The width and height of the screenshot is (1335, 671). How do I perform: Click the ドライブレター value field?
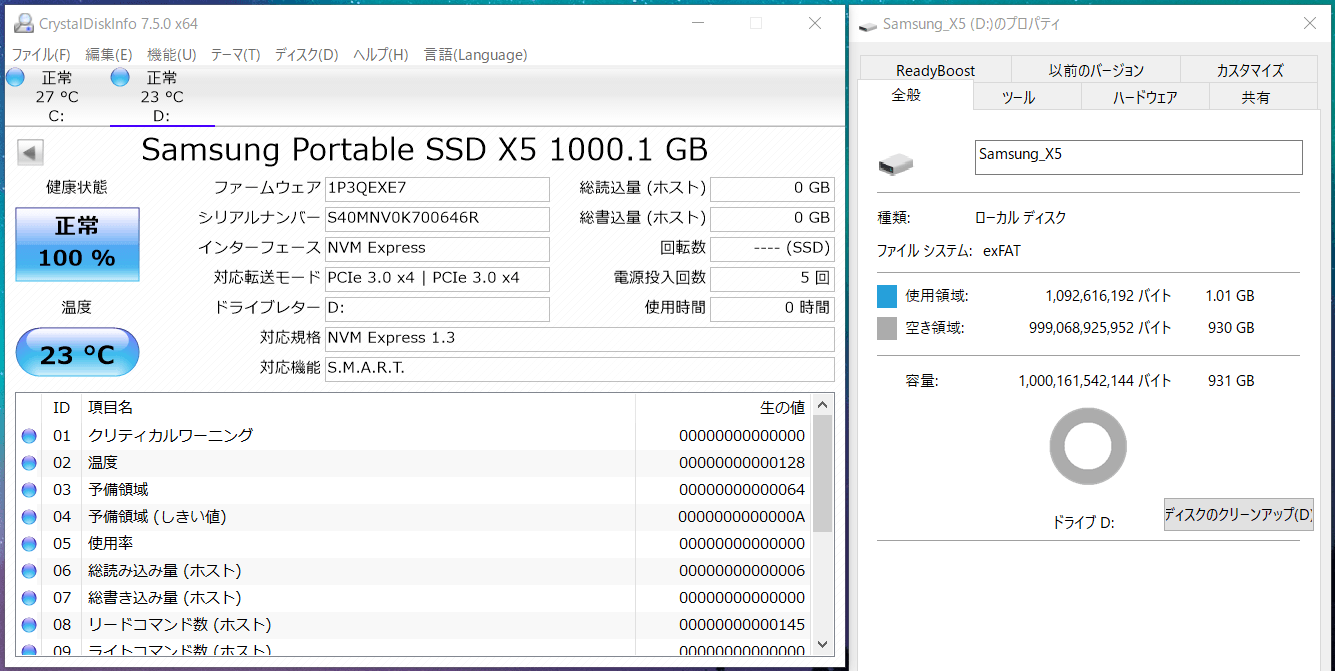pos(438,308)
